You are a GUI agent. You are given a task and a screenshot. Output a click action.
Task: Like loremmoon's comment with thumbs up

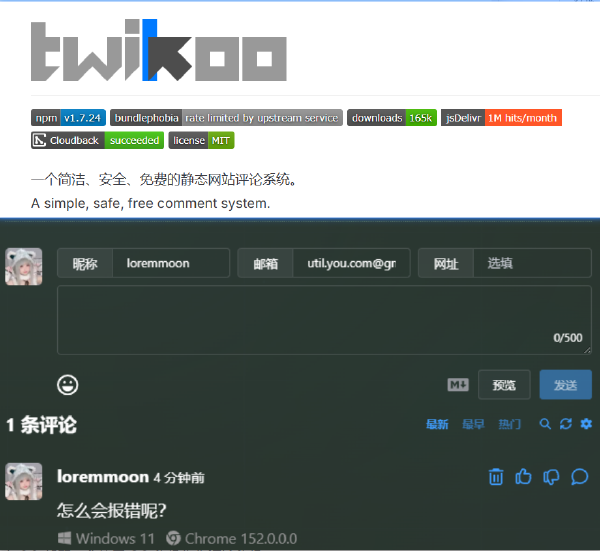[x=523, y=477]
